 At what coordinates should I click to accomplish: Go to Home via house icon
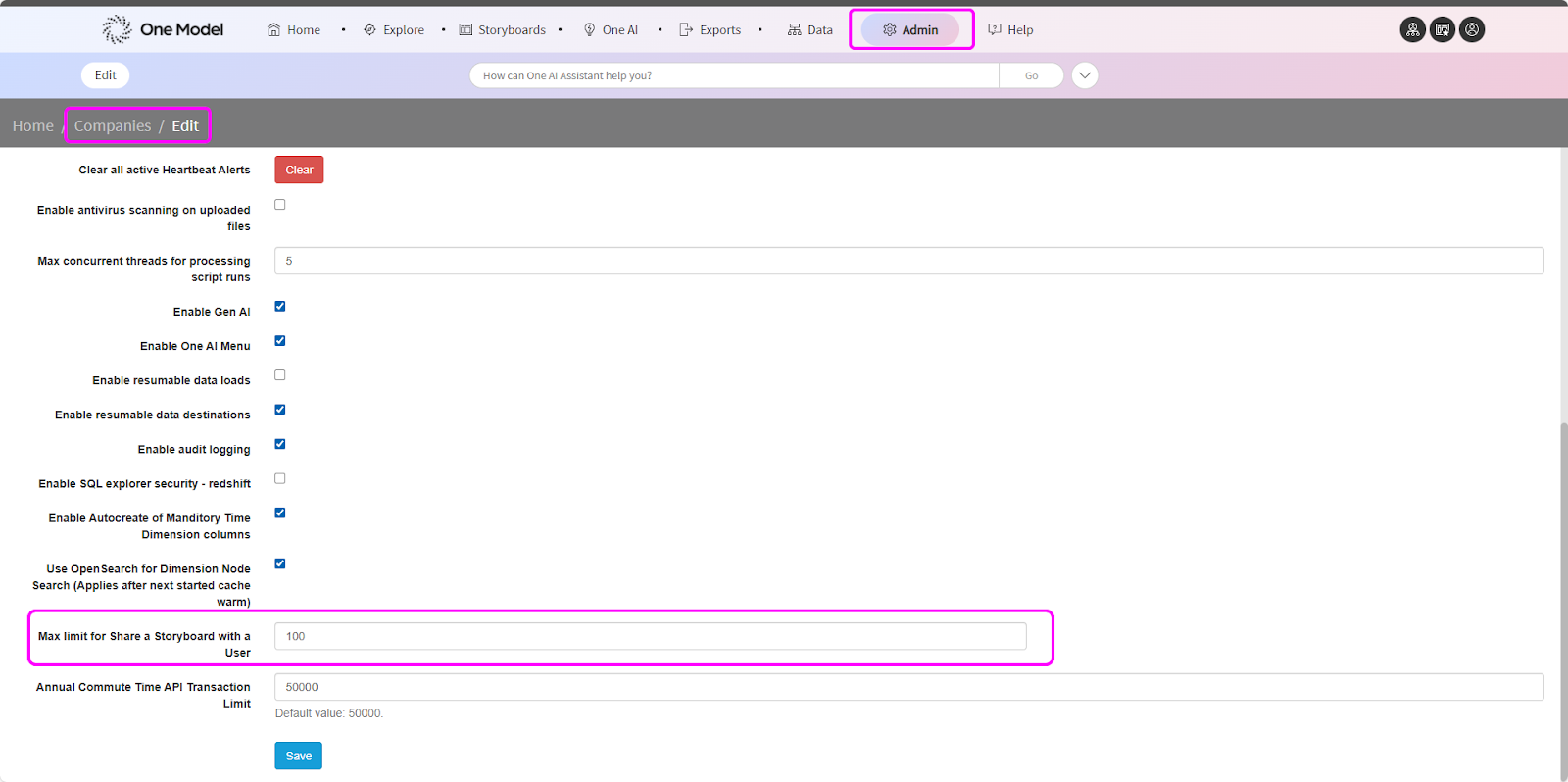pos(274,30)
